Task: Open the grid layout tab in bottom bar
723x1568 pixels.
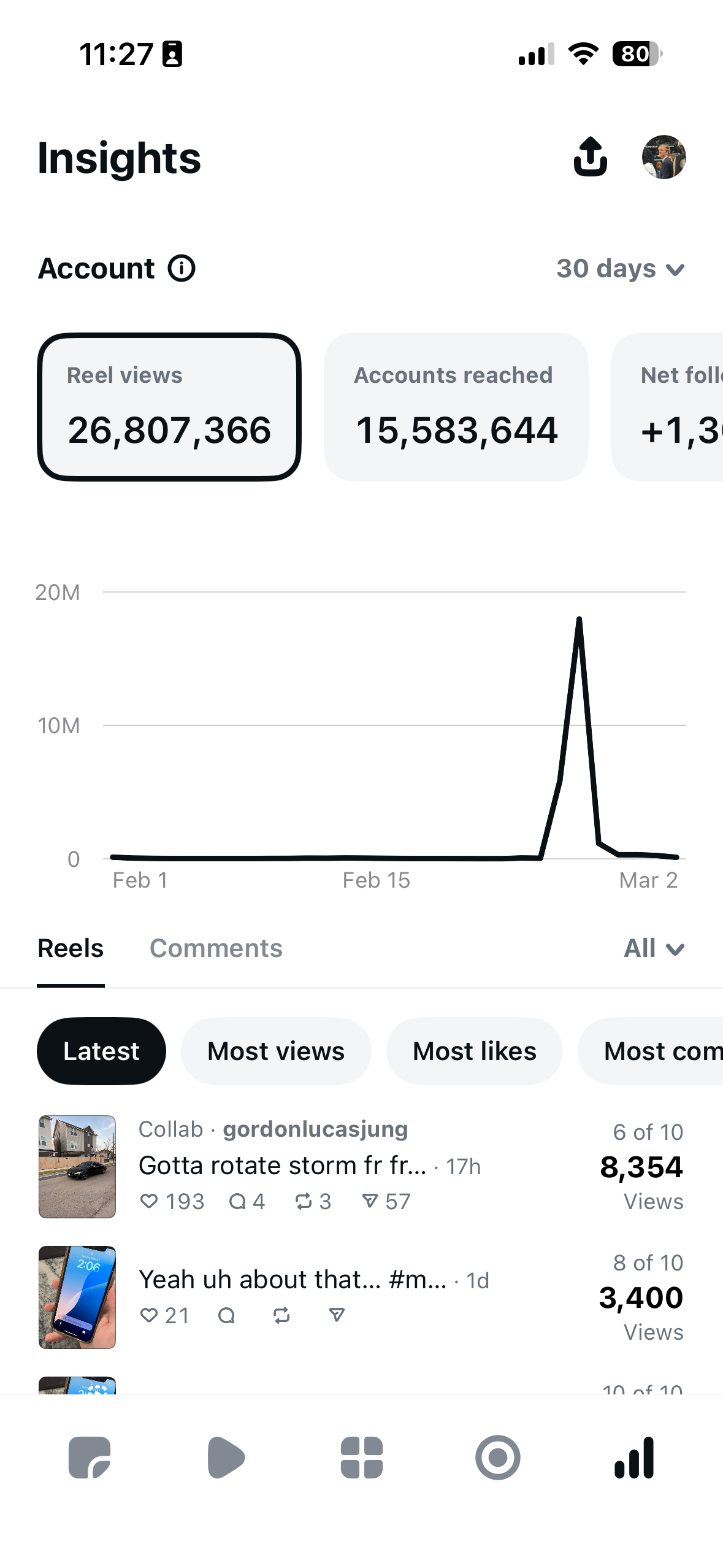Action: [x=362, y=1457]
